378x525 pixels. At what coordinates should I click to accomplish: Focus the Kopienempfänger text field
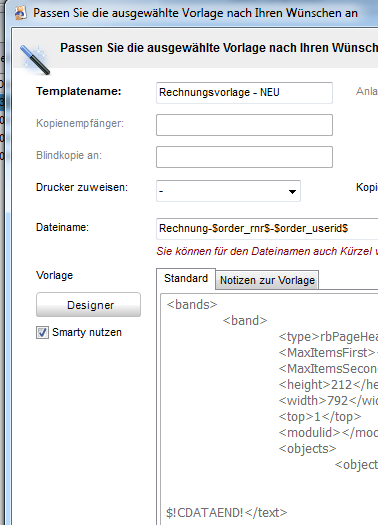click(244, 125)
